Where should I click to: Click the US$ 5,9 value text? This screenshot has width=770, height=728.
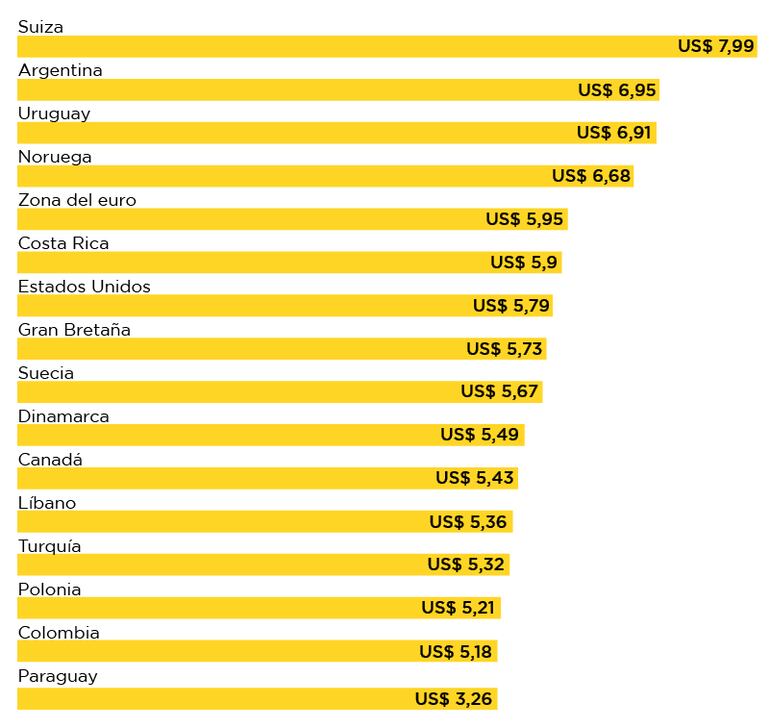(x=524, y=262)
